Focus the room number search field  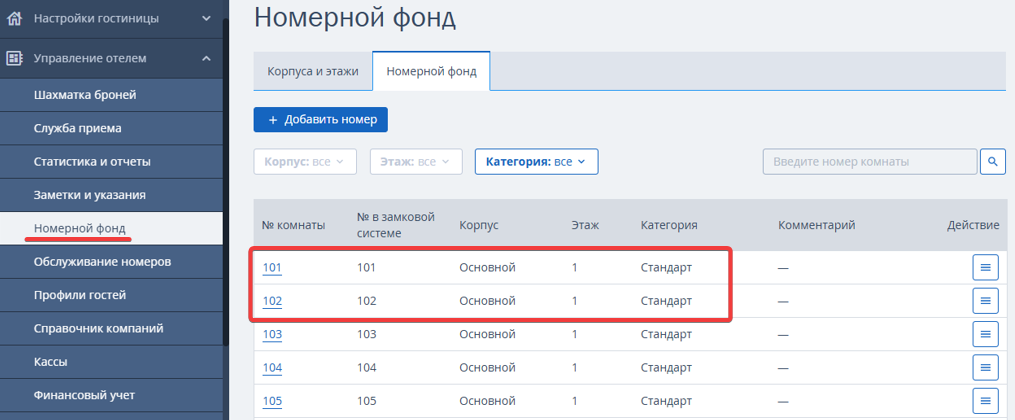click(870, 162)
